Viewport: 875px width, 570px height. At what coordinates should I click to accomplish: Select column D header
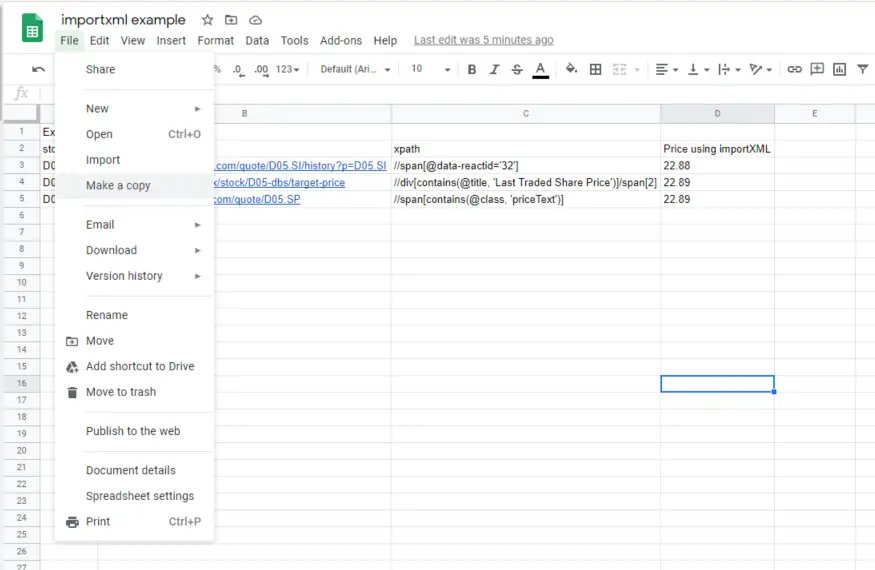pyautogui.click(x=717, y=113)
